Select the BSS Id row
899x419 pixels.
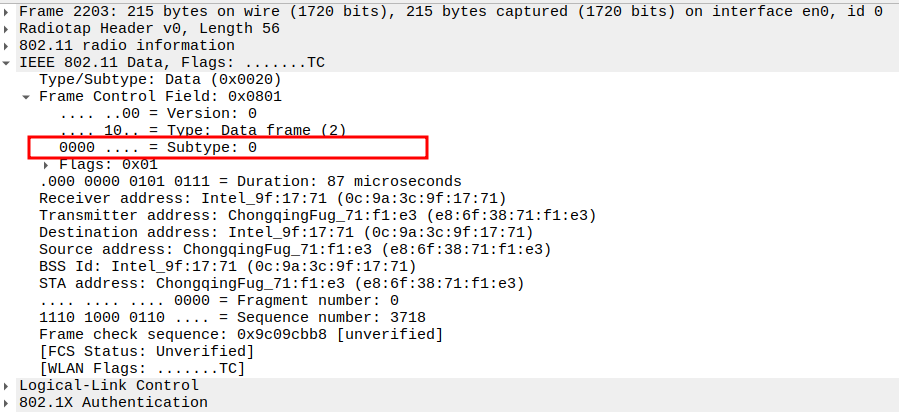(x=227, y=267)
